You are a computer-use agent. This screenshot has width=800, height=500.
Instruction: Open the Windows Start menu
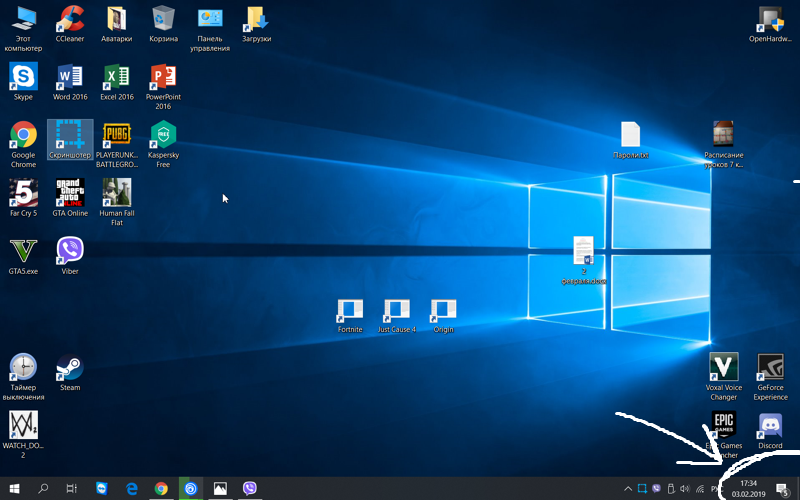[14, 489]
